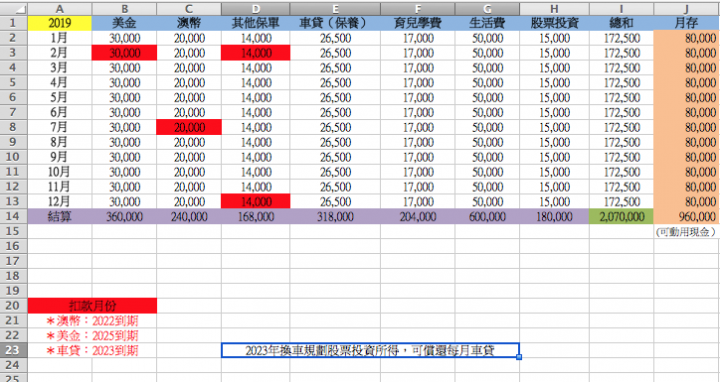Select row 14 header
Viewport: 720px width, 382px height.
[13, 217]
